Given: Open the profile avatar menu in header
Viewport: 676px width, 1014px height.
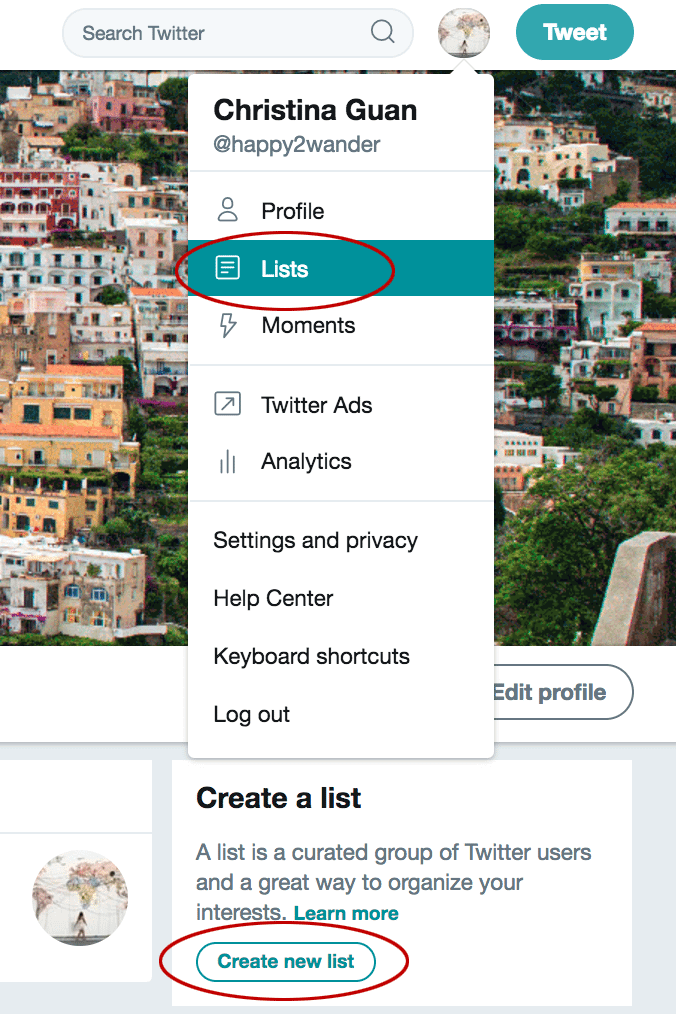Looking at the screenshot, I should 464,32.
